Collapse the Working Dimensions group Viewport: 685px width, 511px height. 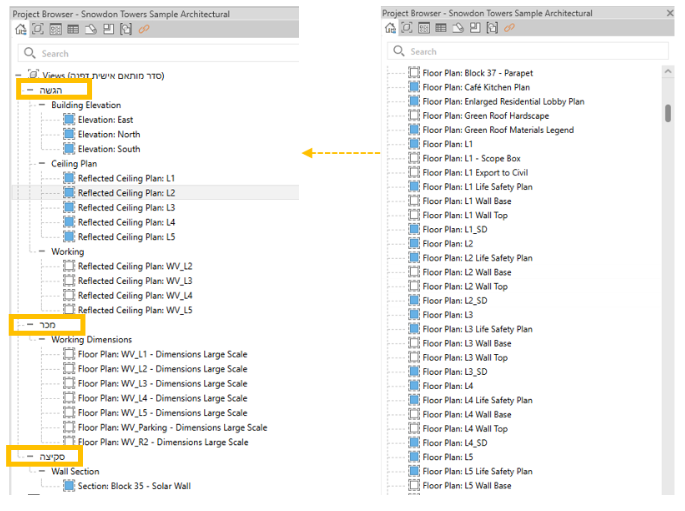42,339
